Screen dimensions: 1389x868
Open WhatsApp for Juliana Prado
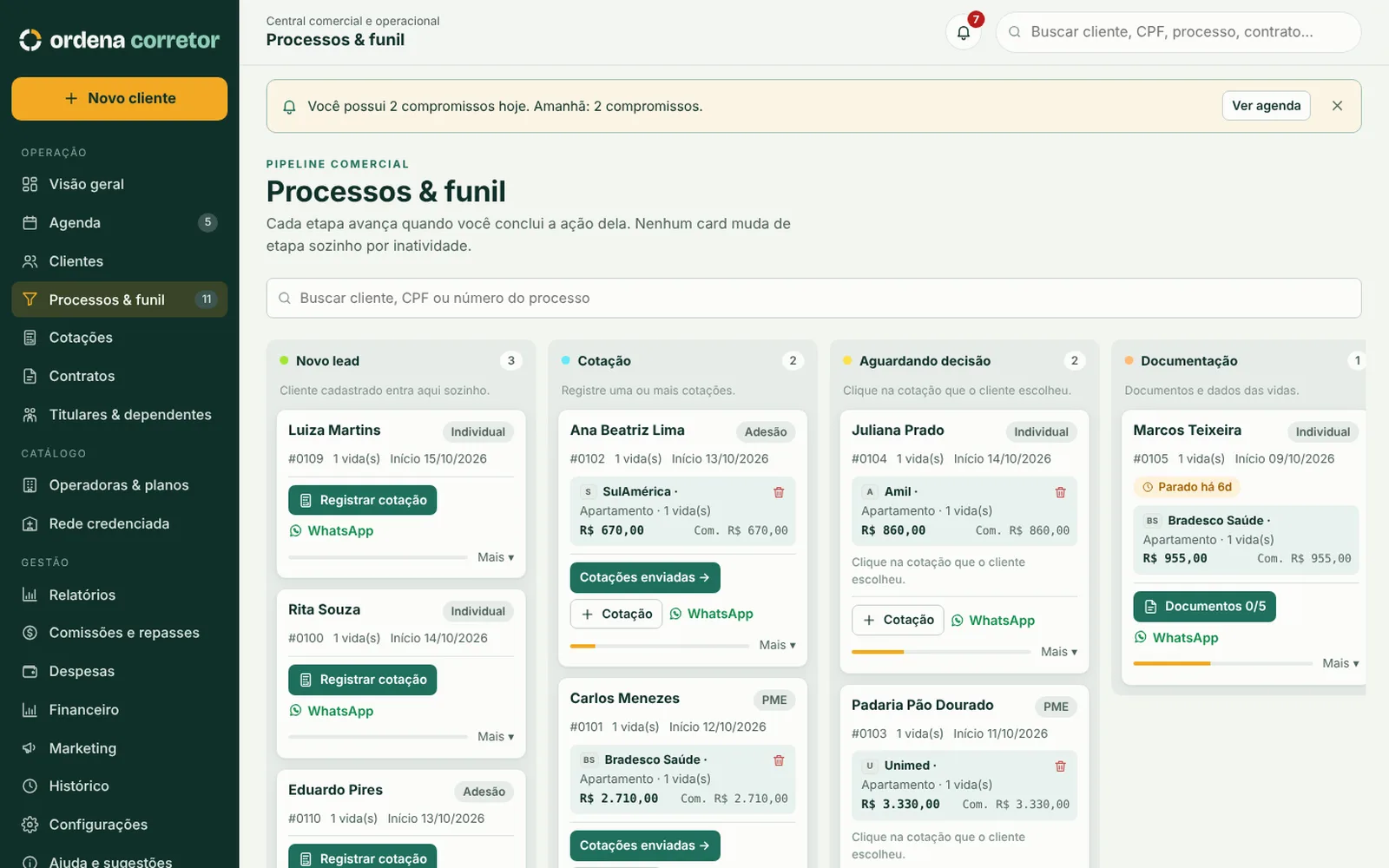point(992,621)
